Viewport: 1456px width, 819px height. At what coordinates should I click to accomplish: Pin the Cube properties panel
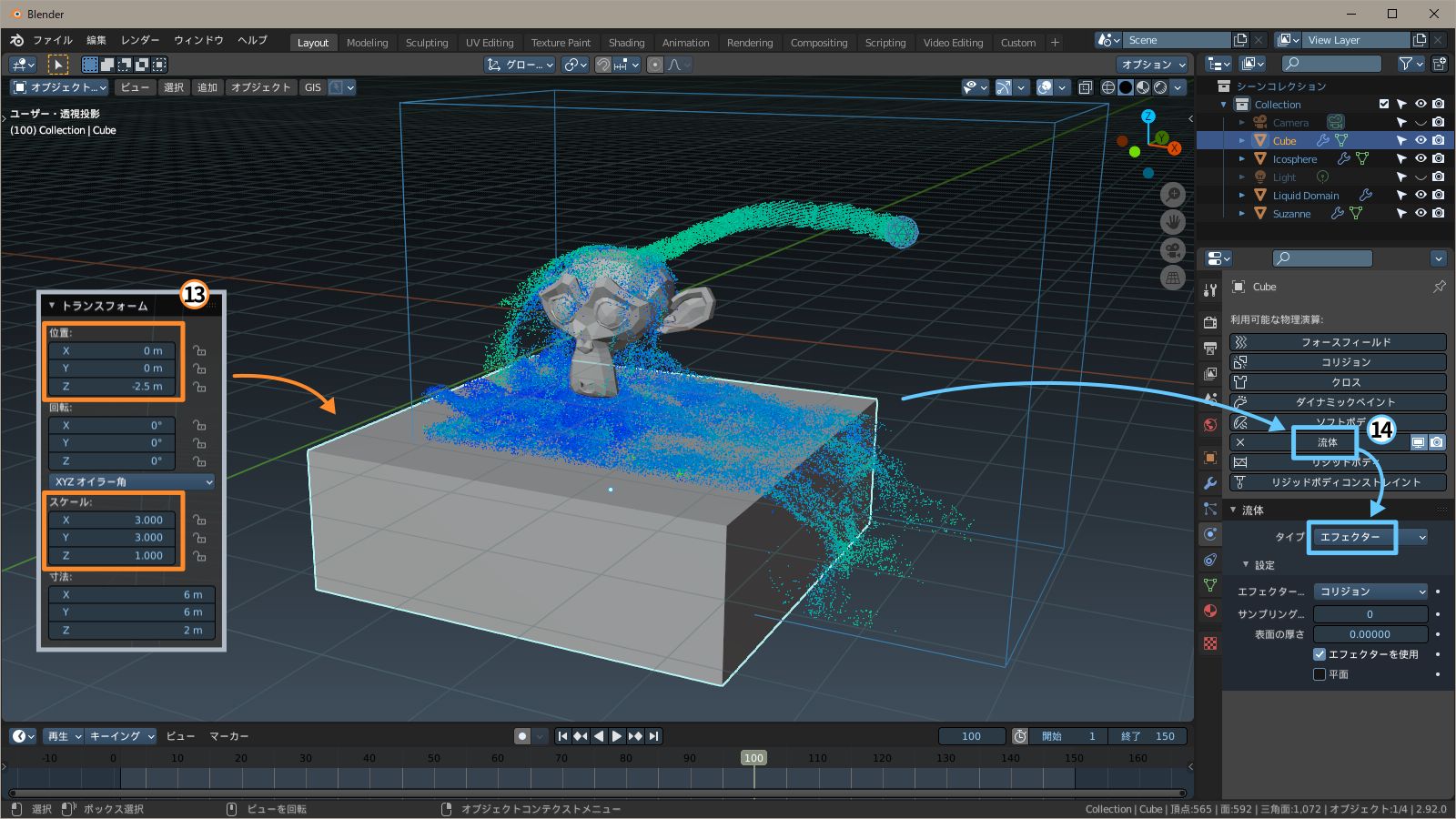pos(1439,287)
